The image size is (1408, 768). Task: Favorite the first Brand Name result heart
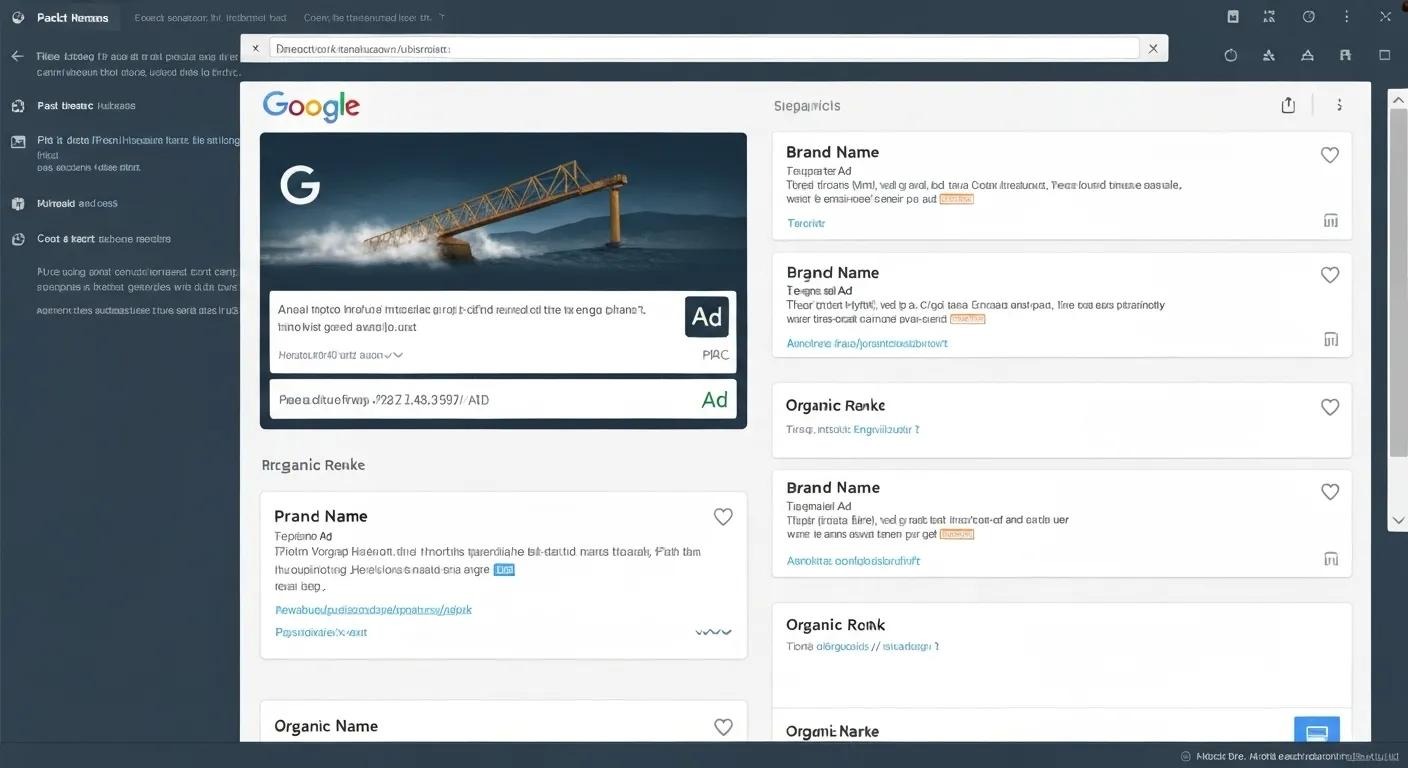[1330, 155]
